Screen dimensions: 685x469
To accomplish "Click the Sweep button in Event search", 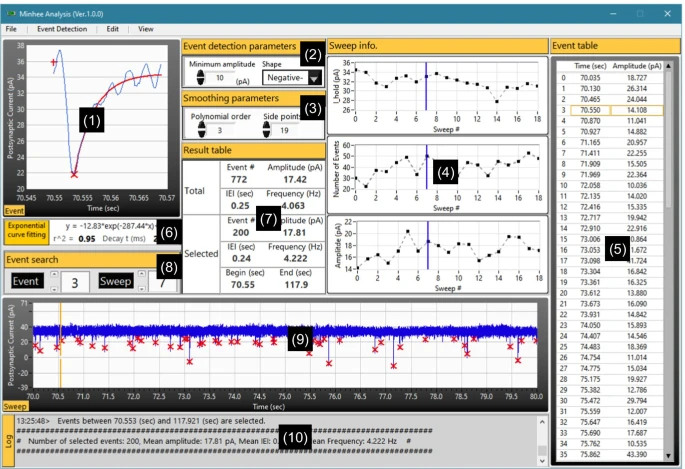I will (x=115, y=281).
